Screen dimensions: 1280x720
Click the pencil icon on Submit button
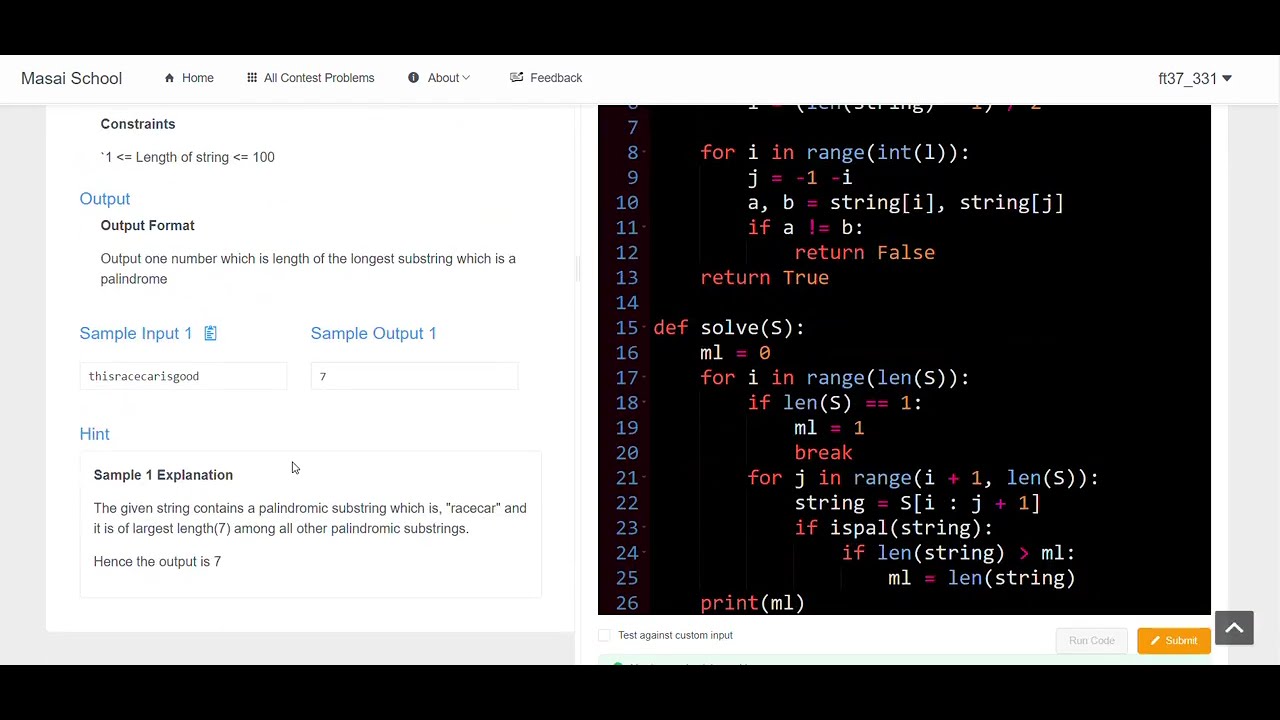pos(1155,641)
